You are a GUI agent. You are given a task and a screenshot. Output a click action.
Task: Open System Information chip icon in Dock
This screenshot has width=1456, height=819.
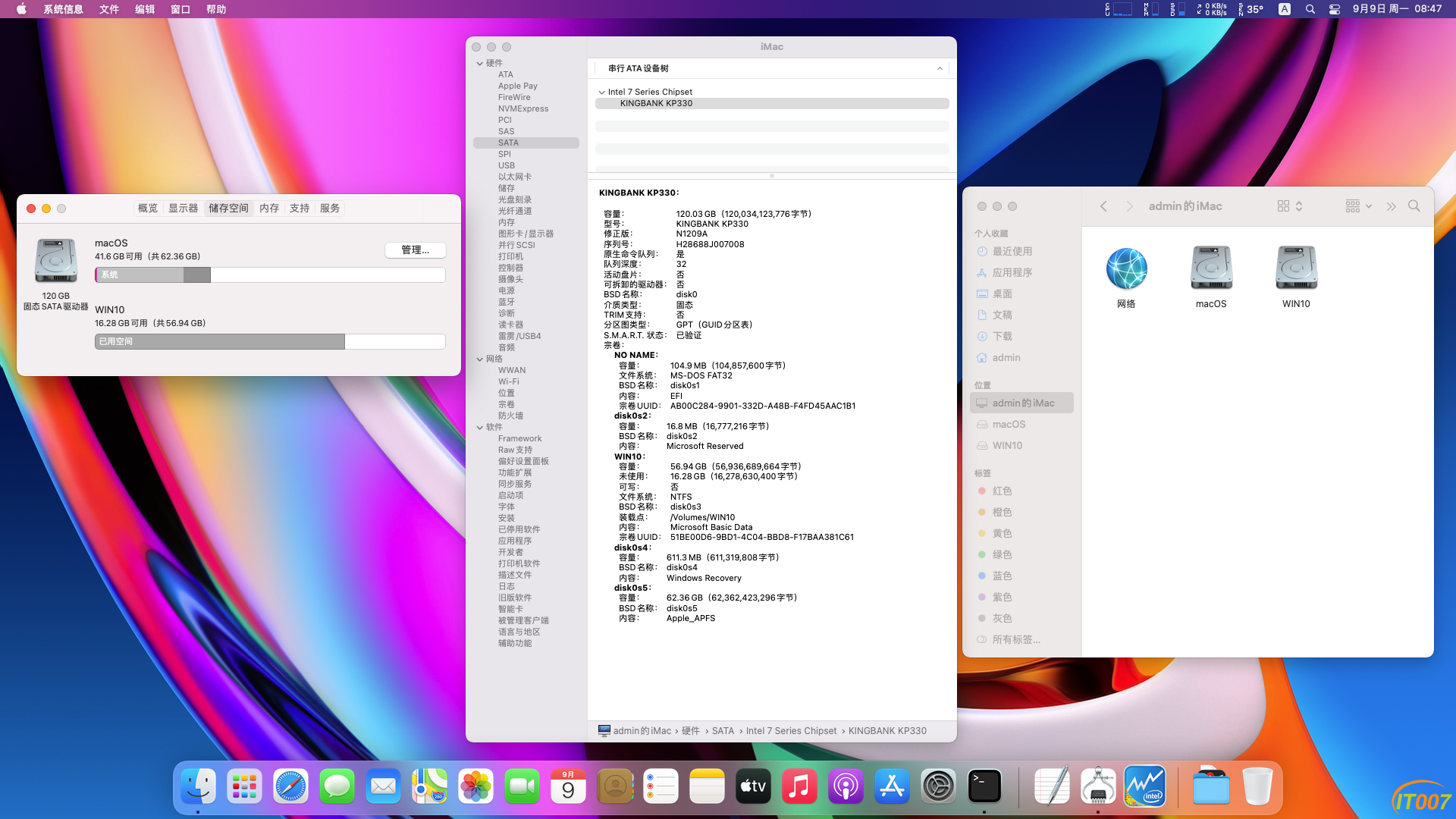click(x=1098, y=786)
